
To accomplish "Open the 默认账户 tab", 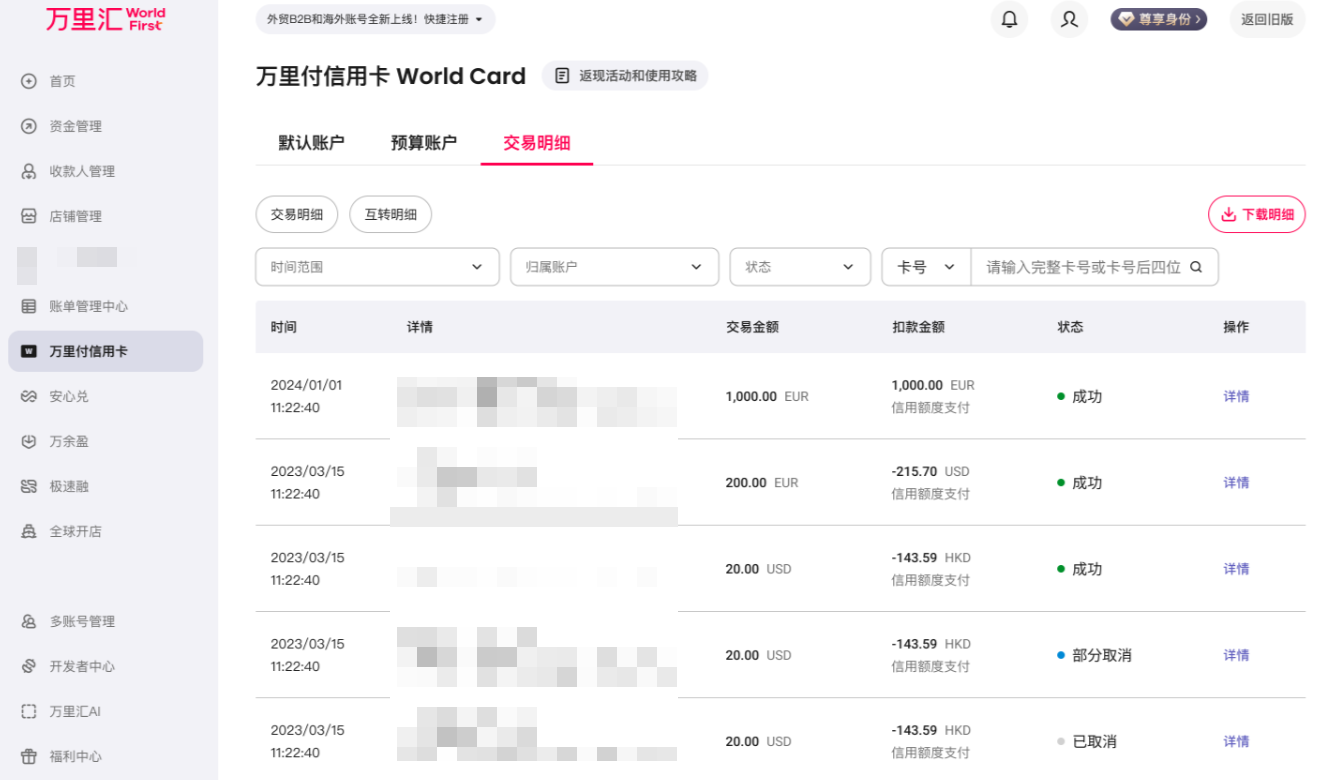I will coord(311,143).
